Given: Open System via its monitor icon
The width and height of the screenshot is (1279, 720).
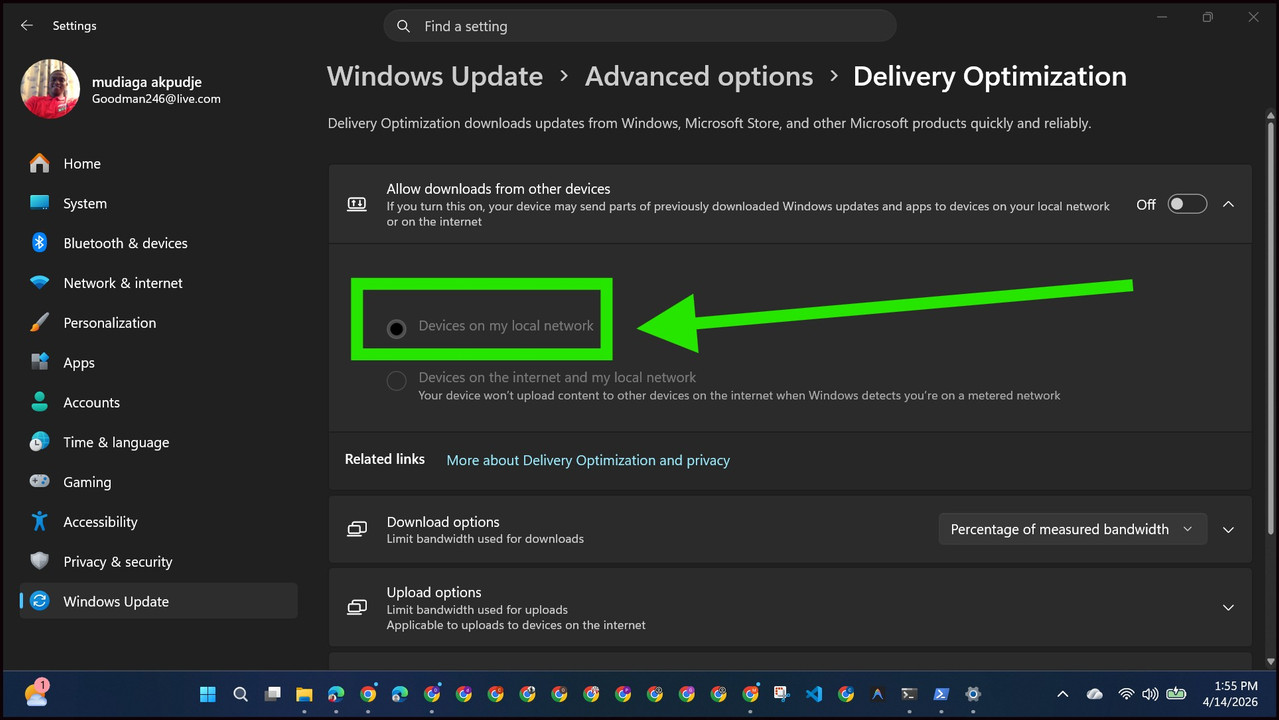Looking at the screenshot, I should point(39,203).
